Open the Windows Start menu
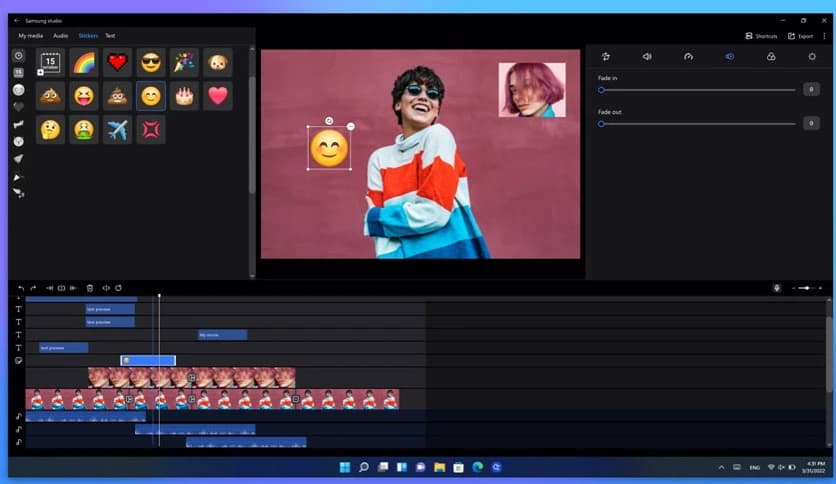The image size is (836, 484). [x=345, y=467]
